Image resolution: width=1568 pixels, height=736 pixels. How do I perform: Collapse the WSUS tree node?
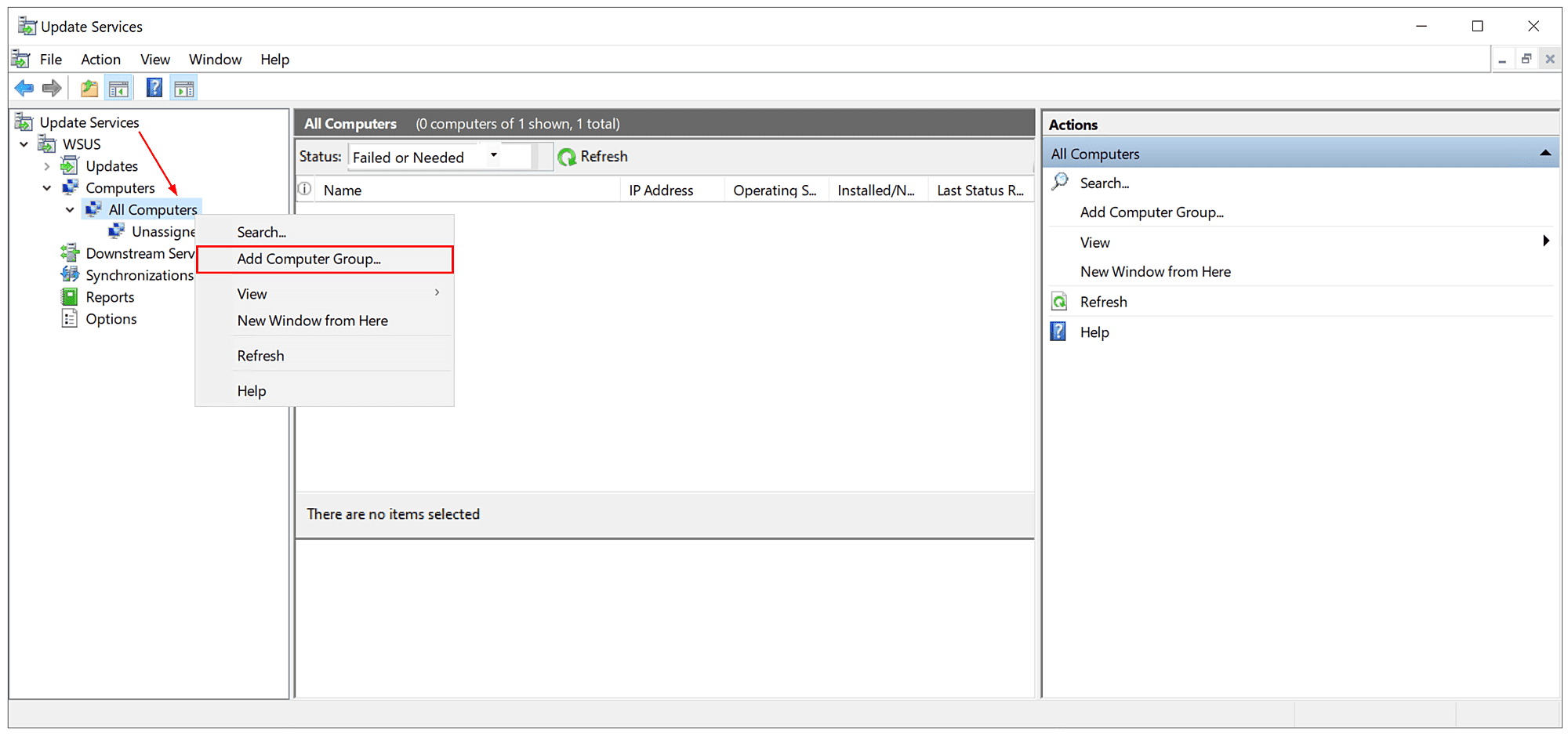(x=24, y=144)
